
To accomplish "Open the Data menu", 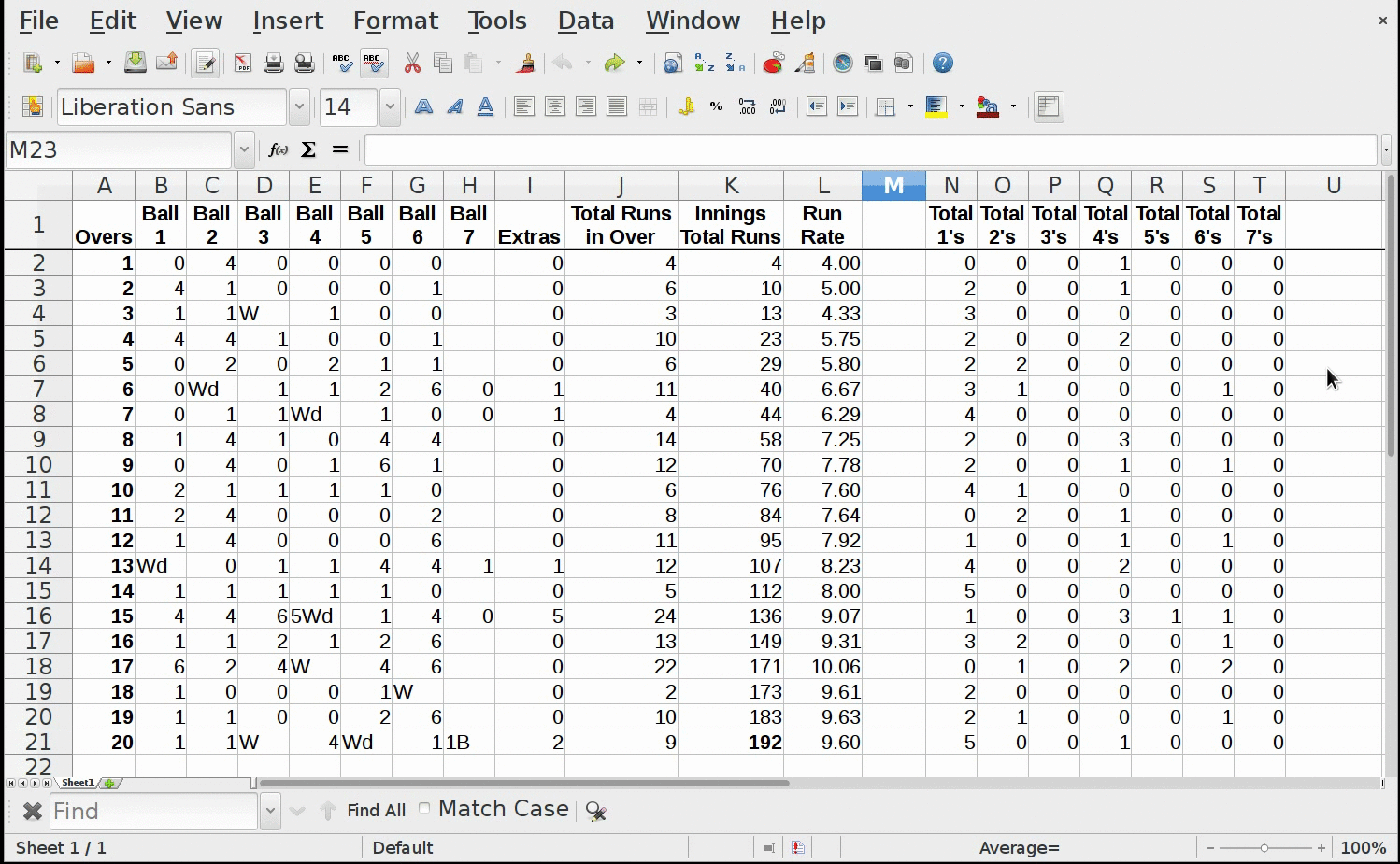I will [586, 21].
